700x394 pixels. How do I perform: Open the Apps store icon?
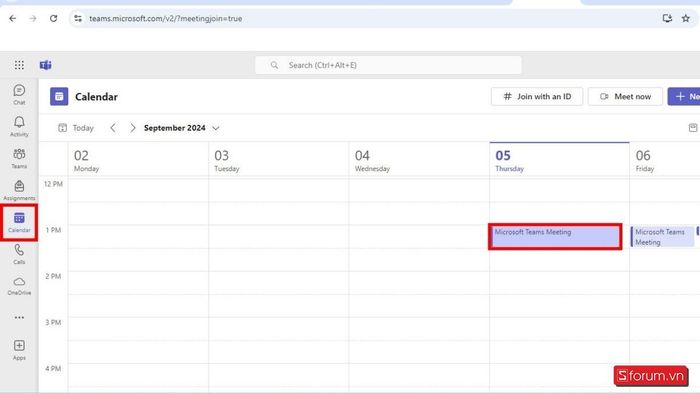tap(19, 349)
